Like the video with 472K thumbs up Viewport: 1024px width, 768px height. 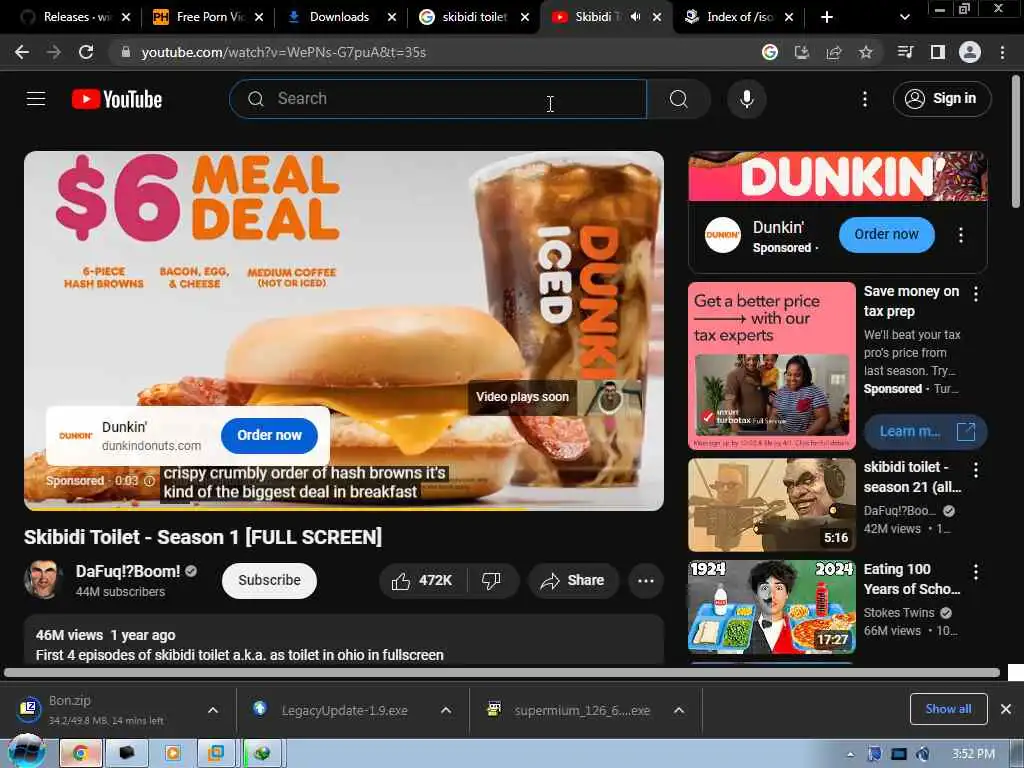(422, 581)
